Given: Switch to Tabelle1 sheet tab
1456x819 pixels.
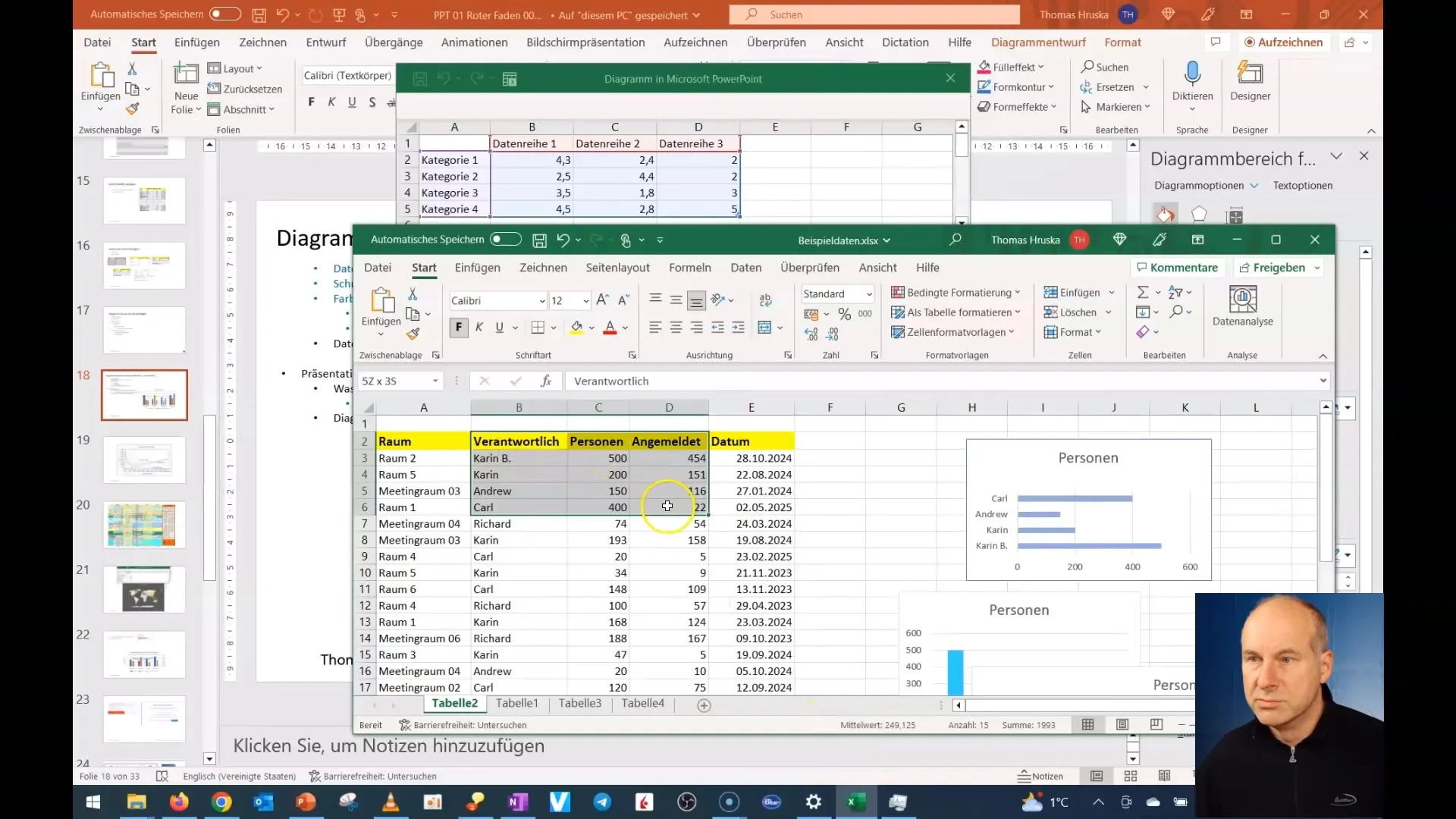Looking at the screenshot, I should tap(517, 703).
